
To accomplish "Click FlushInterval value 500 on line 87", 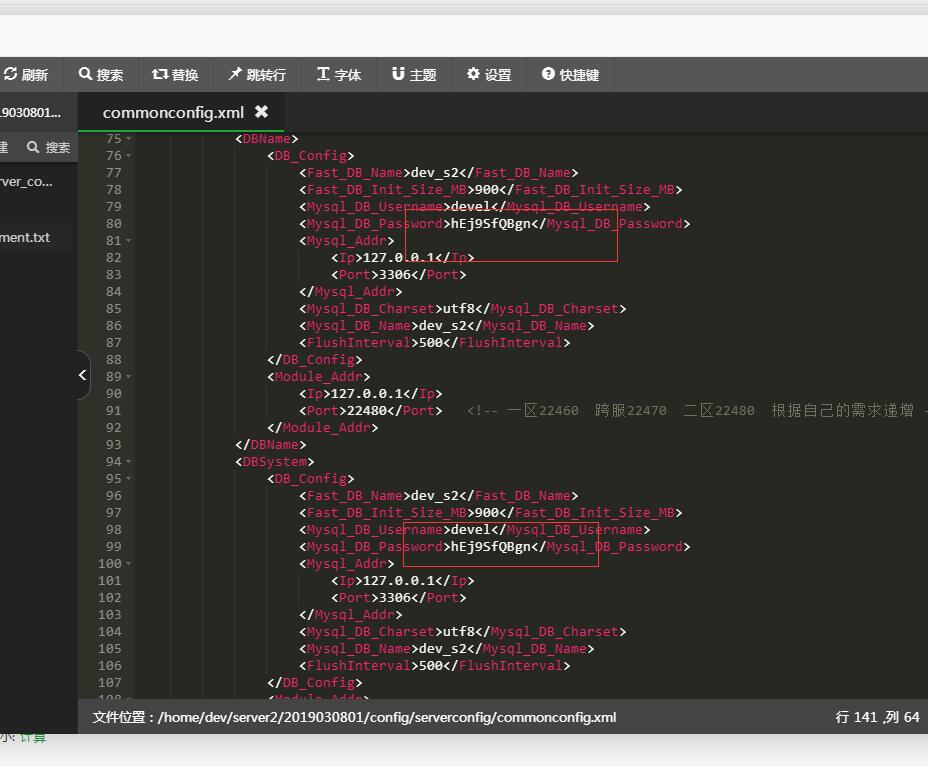I will (431, 343).
